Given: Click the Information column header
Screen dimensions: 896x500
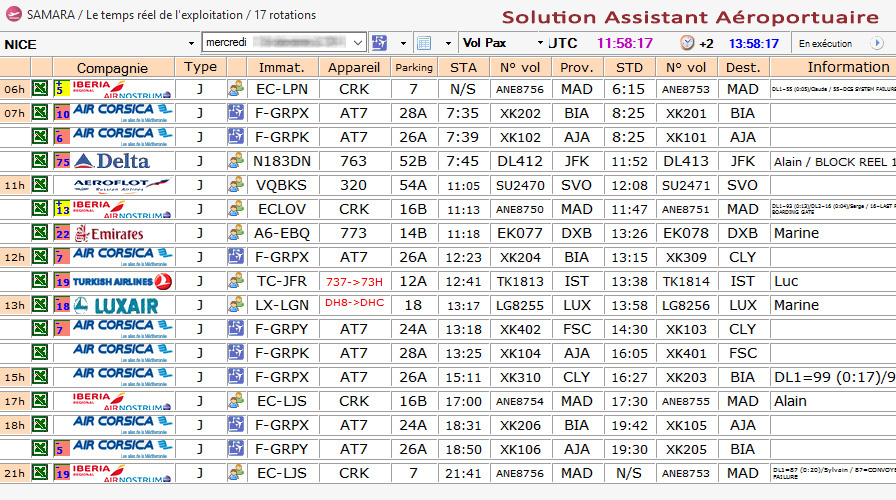Looking at the screenshot, I should pyautogui.click(x=833, y=67).
